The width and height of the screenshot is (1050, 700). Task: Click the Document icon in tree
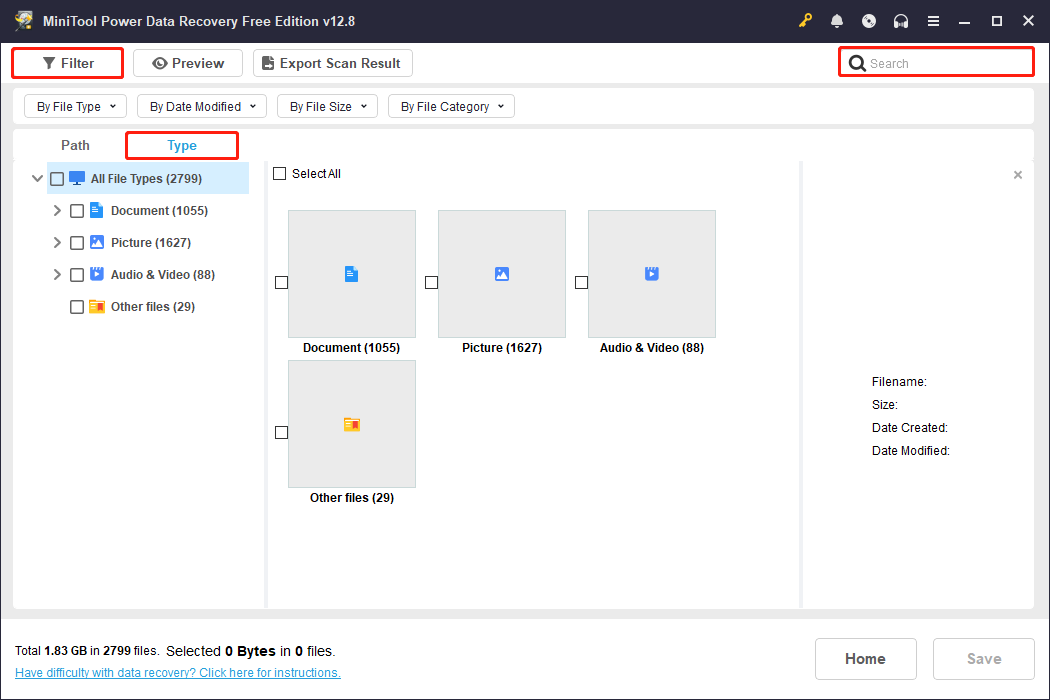click(96, 210)
